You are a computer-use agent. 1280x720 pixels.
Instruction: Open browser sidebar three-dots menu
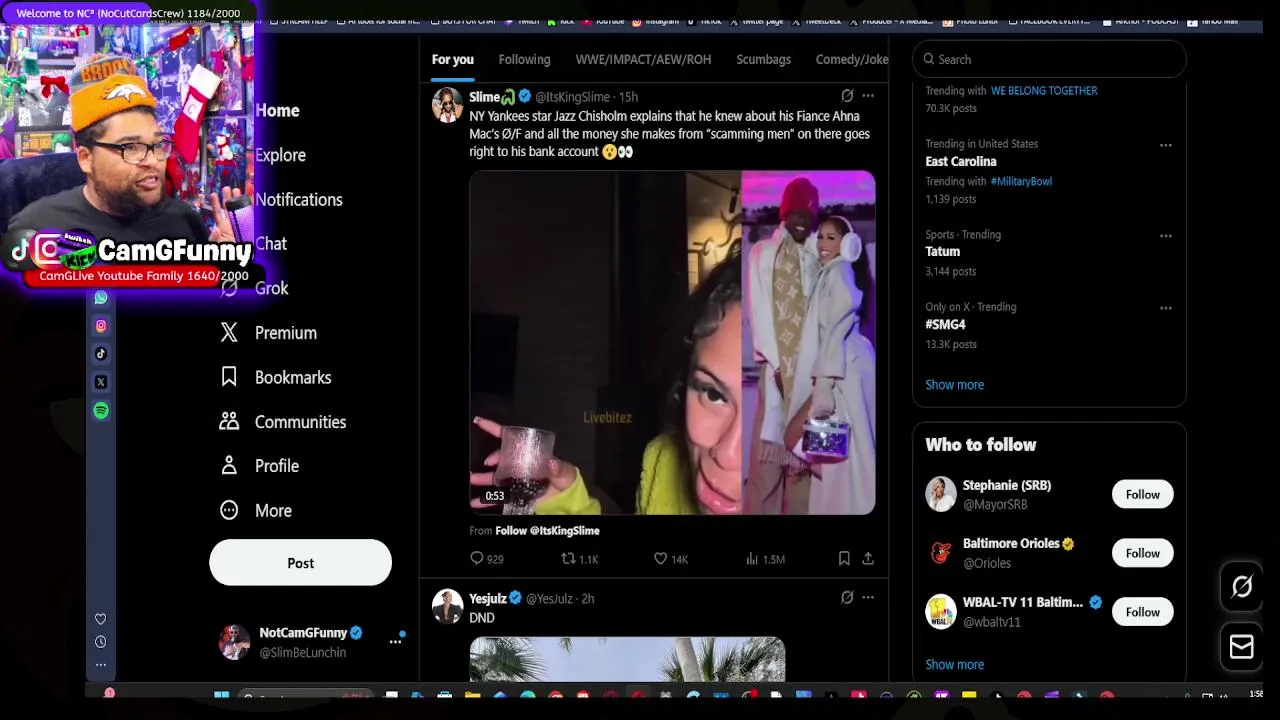pyautogui.click(x=100, y=664)
